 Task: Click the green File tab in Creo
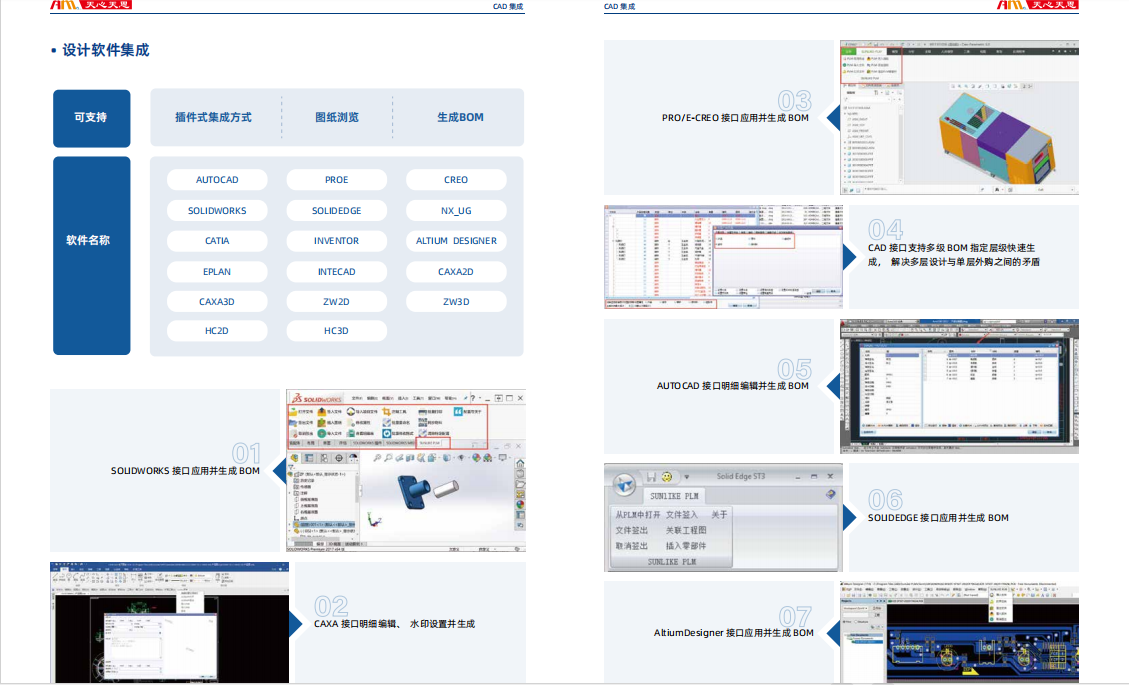tap(847, 49)
